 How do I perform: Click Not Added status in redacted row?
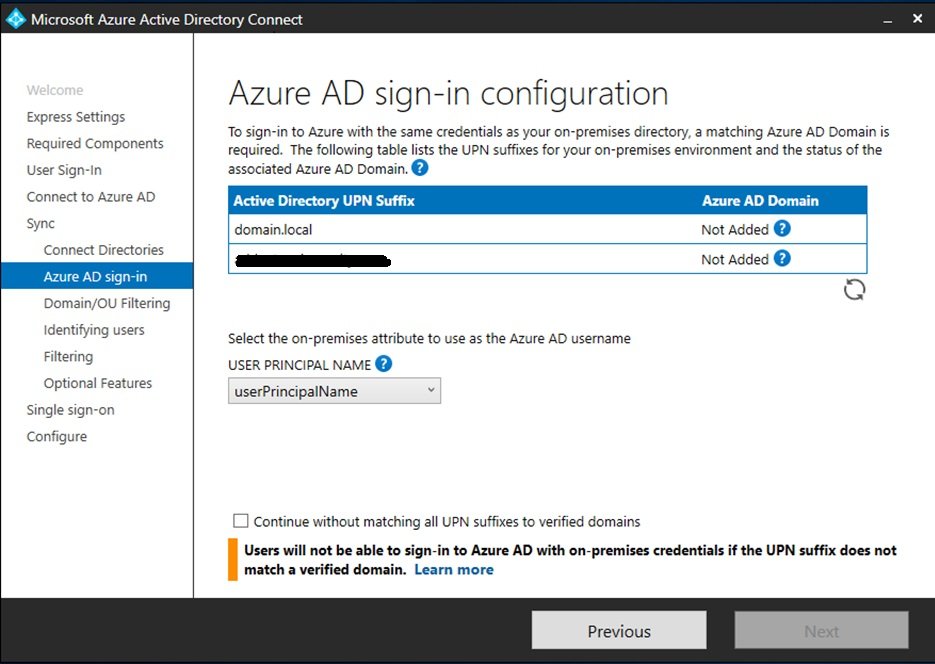tap(735, 259)
